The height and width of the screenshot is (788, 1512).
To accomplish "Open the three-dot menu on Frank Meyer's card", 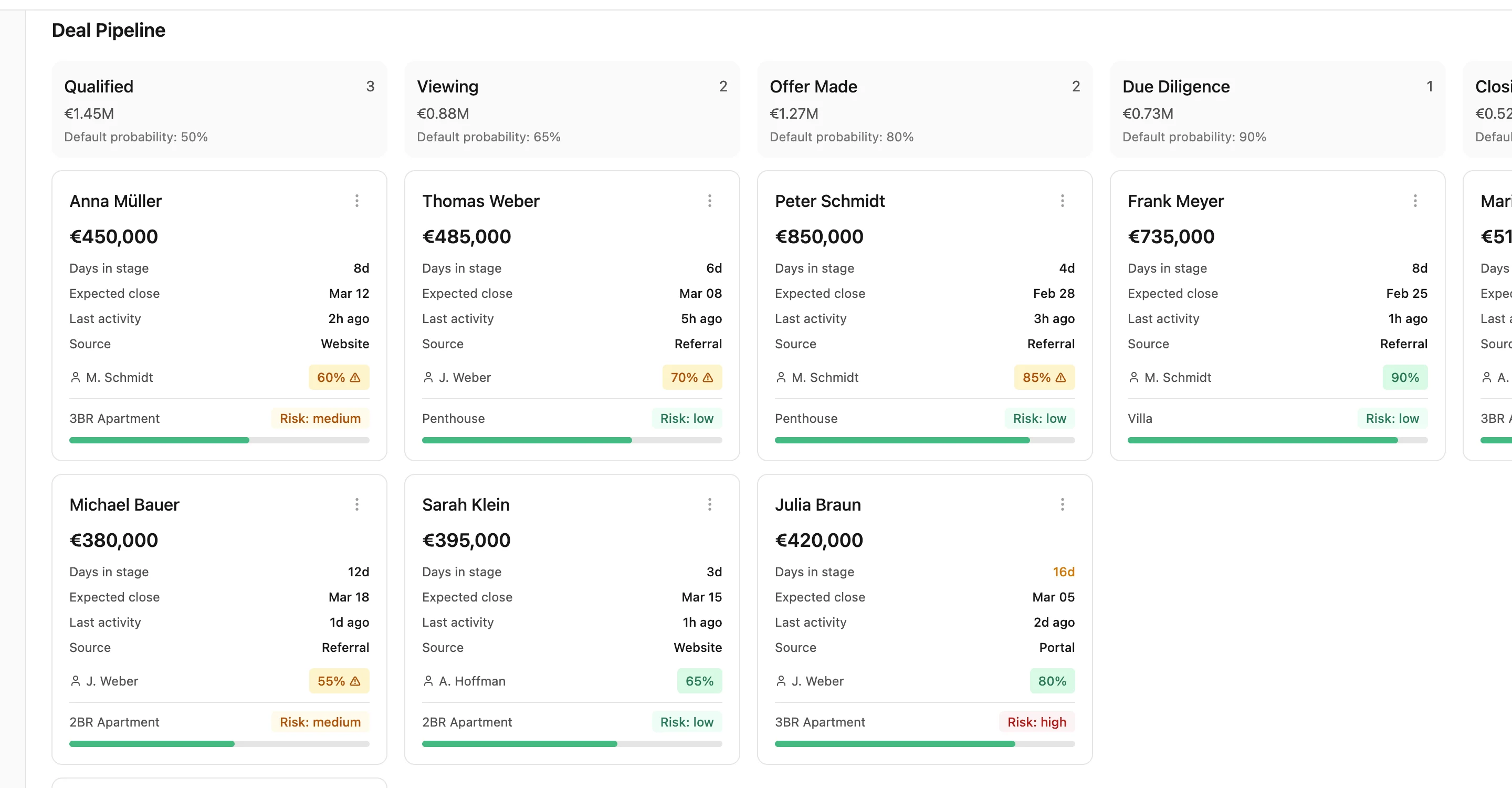I will coord(1416,201).
